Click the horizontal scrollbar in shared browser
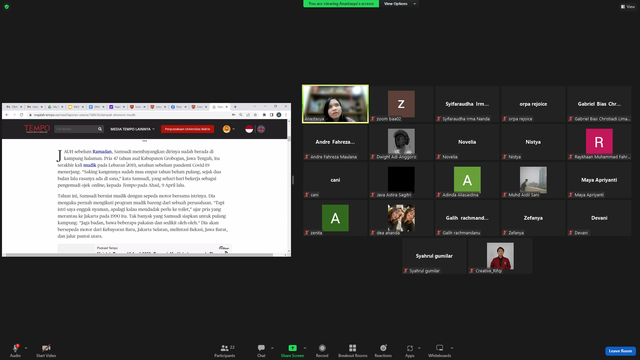Viewport: 640px width, 360px height. coord(139,255)
